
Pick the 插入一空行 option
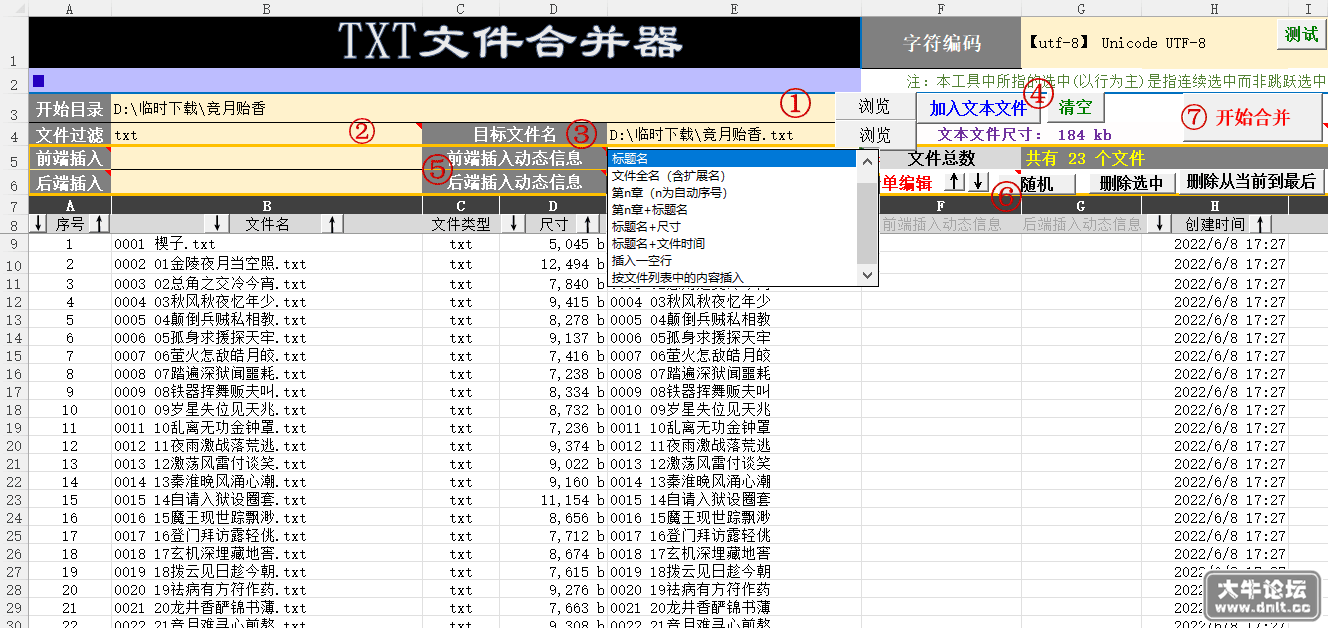732,260
